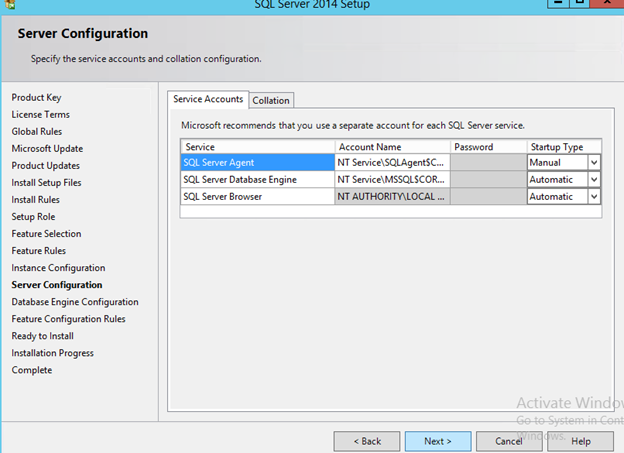
Task: Click the Service column header
Action: (257, 147)
